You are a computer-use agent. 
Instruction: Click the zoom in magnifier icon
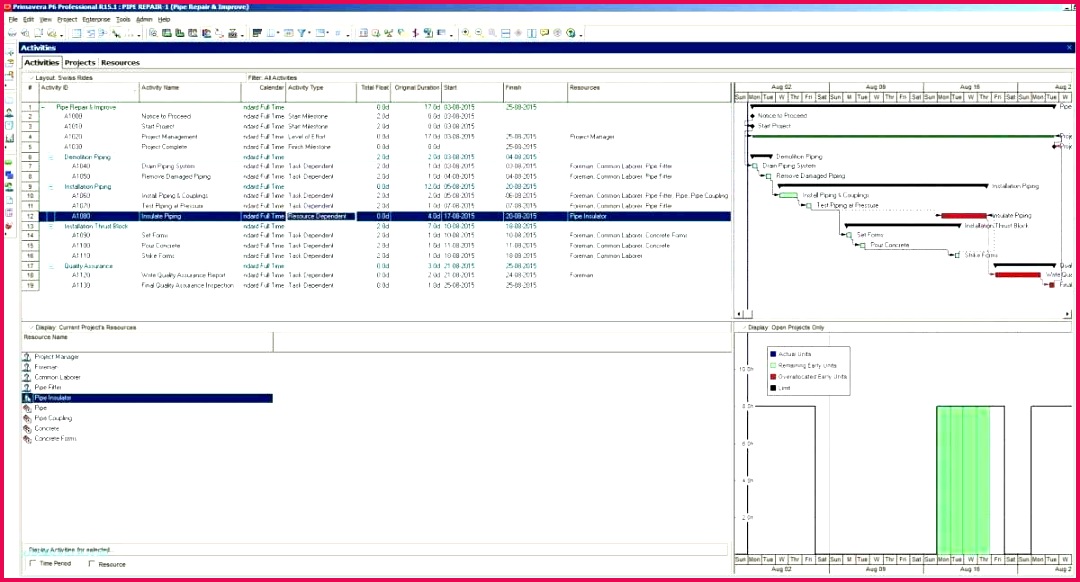466,33
